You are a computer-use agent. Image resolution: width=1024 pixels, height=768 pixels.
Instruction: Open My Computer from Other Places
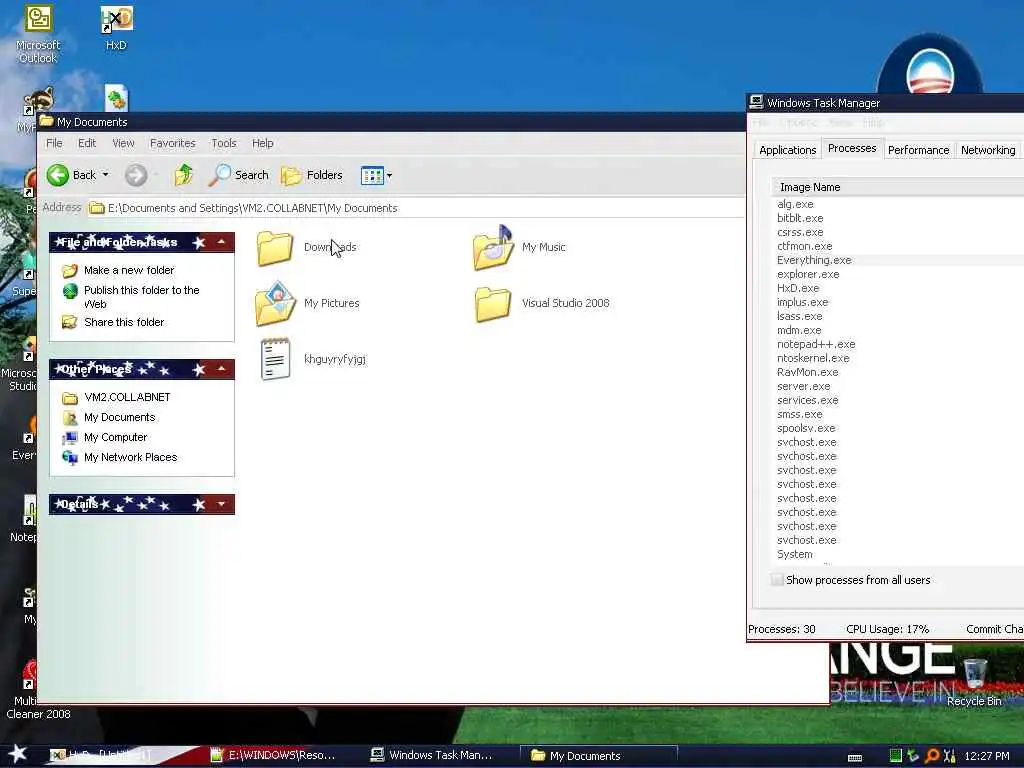(116, 438)
